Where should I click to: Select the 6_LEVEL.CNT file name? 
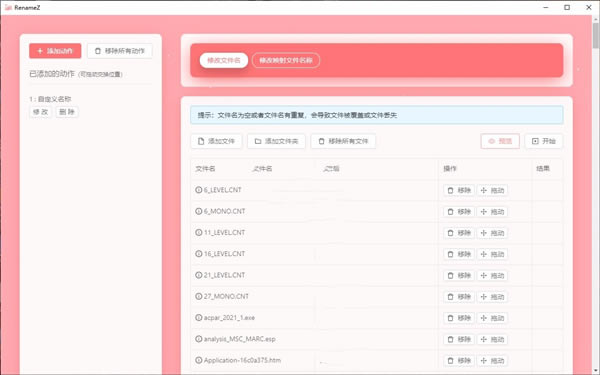pyautogui.click(x=223, y=190)
